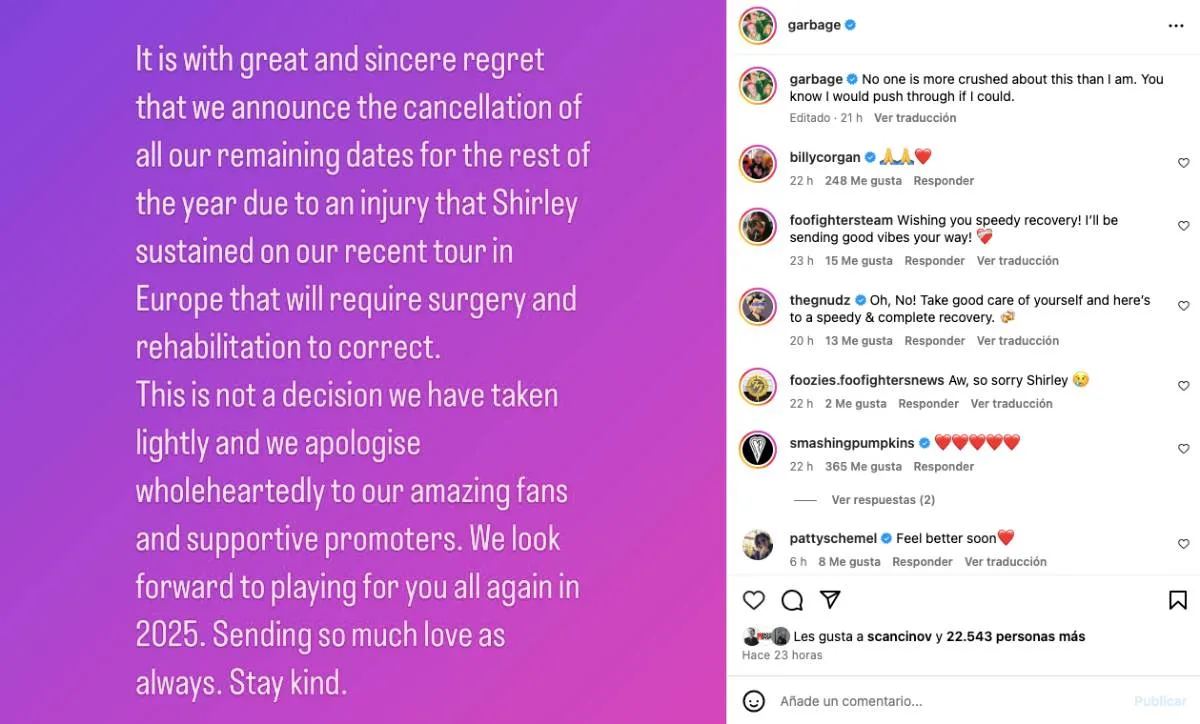Viewport: 1200px width, 724px height.
Task: Open billycorgan's profile picture
Action: tap(758, 164)
